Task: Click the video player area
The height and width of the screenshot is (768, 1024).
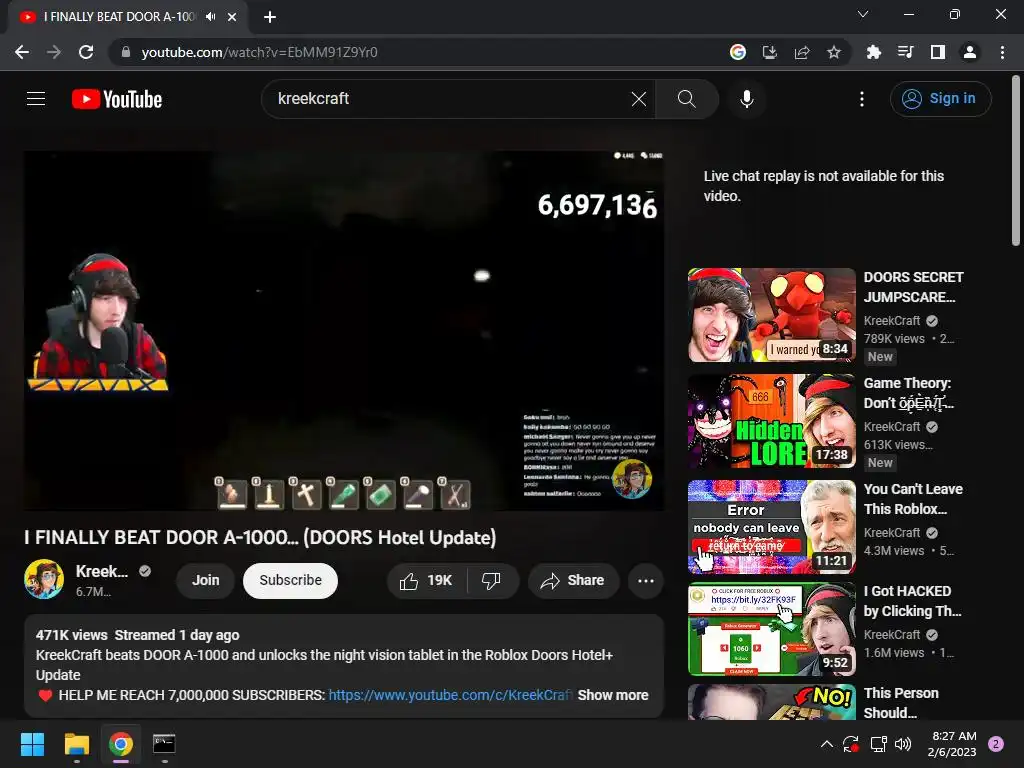Action: pos(344,330)
